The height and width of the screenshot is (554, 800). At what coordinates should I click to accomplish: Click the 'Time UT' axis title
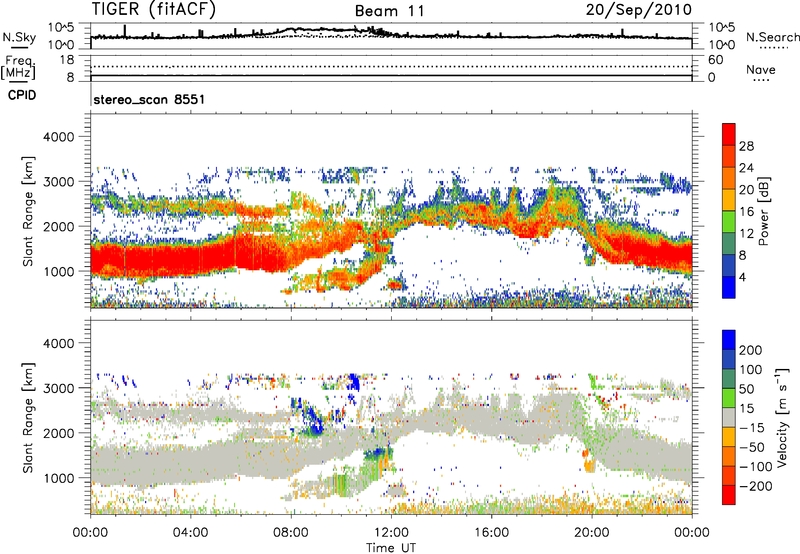391,548
